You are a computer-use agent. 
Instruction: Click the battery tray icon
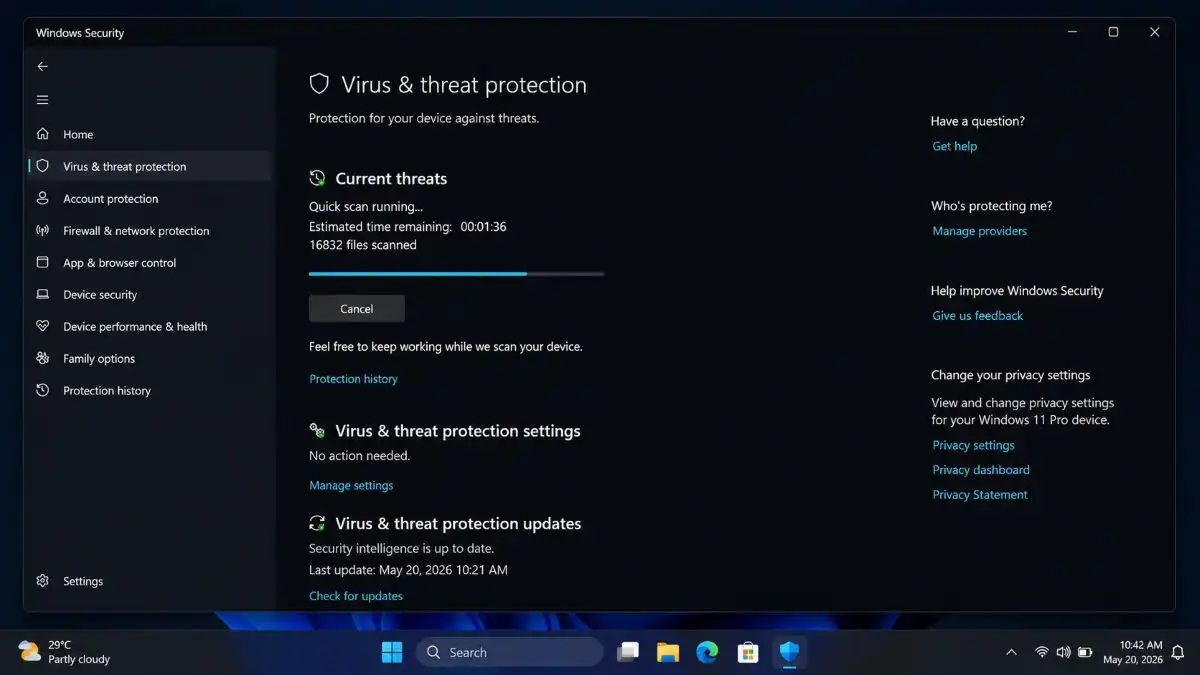(1085, 652)
